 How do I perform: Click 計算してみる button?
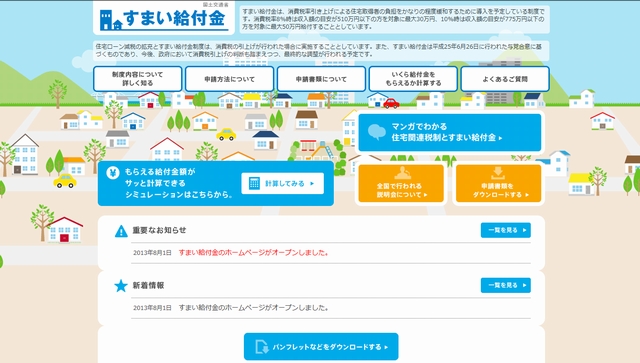pyautogui.click(x=282, y=183)
